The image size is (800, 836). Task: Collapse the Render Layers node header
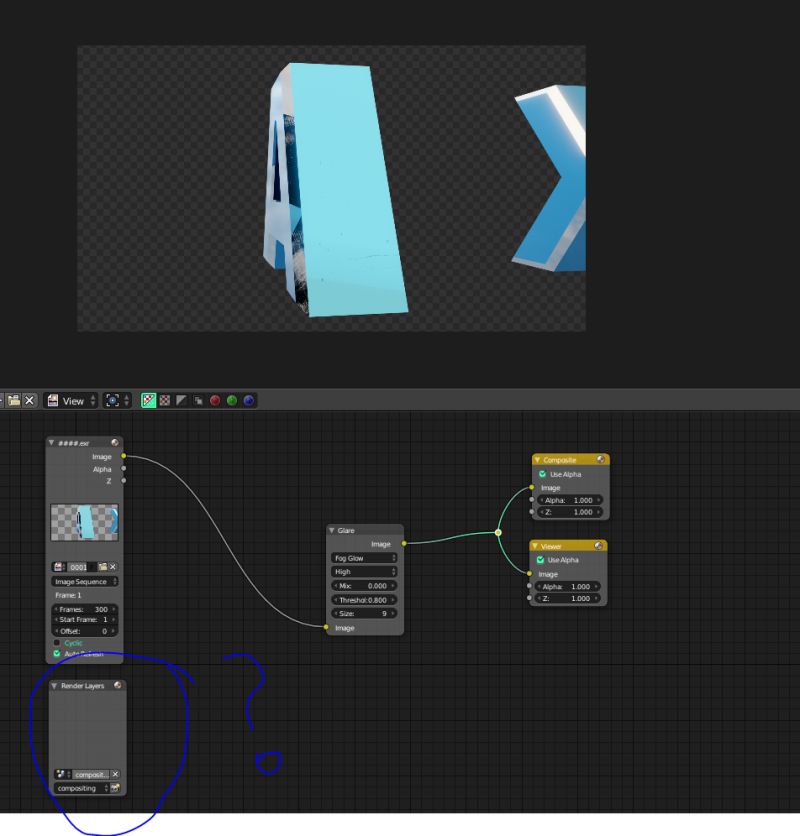point(54,685)
